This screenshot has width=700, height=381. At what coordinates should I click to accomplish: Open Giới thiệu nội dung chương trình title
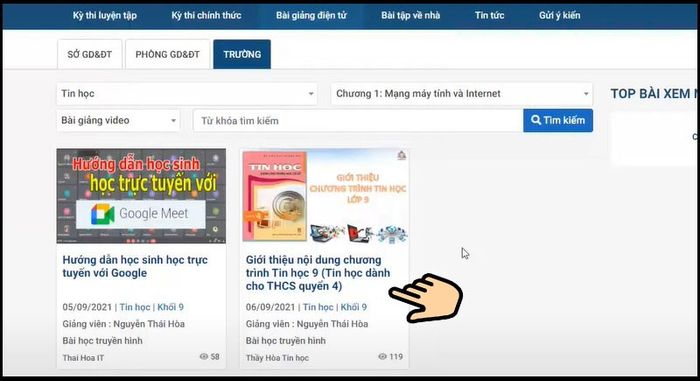pyautogui.click(x=318, y=273)
